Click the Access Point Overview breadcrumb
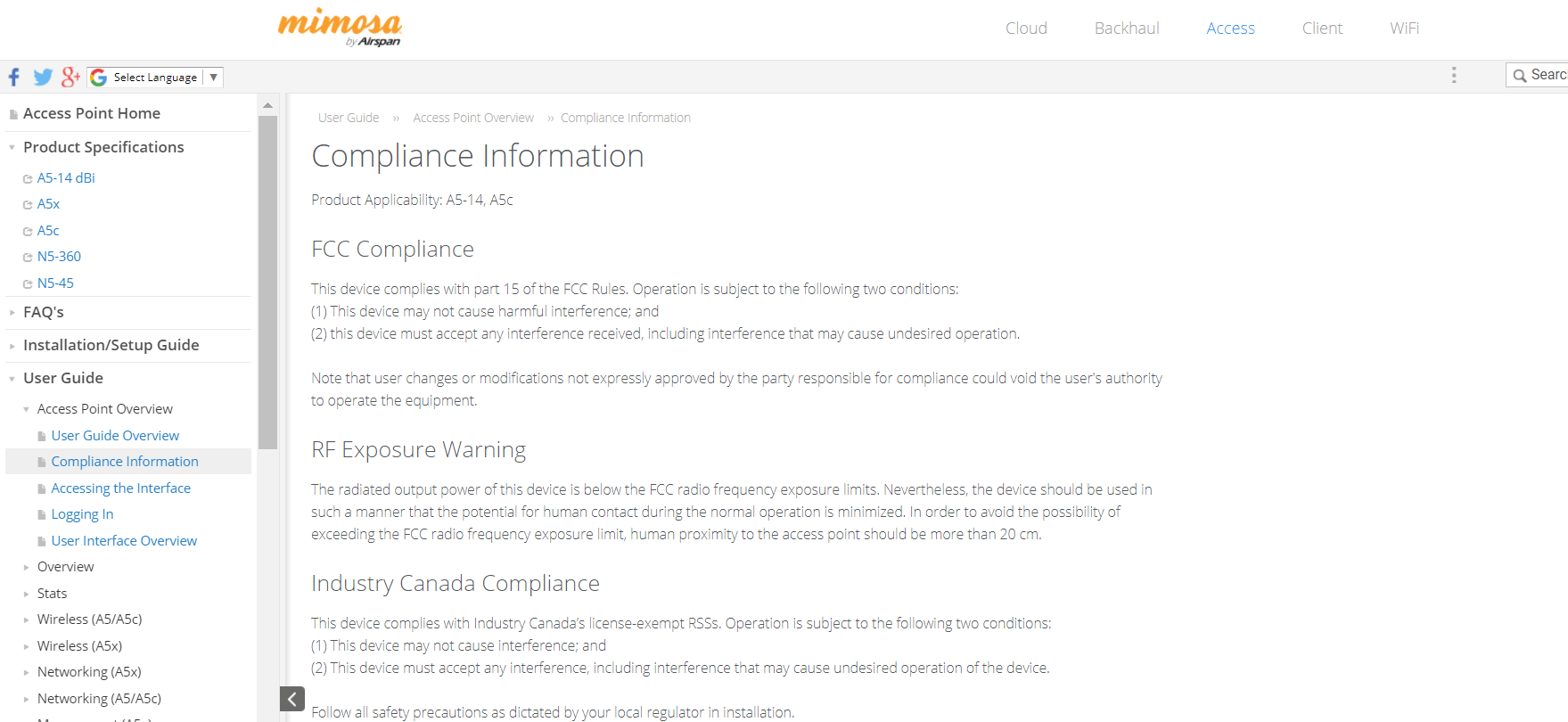Viewport: 1568px width, 722px height. pyautogui.click(x=473, y=118)
